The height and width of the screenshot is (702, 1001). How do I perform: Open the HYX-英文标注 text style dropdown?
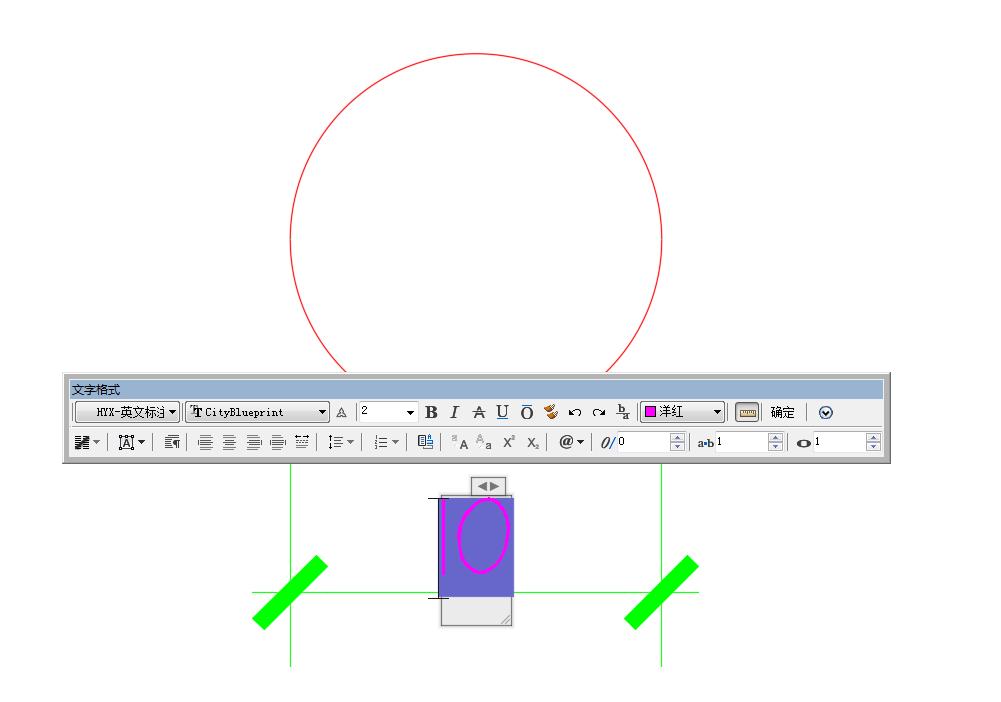127,412
